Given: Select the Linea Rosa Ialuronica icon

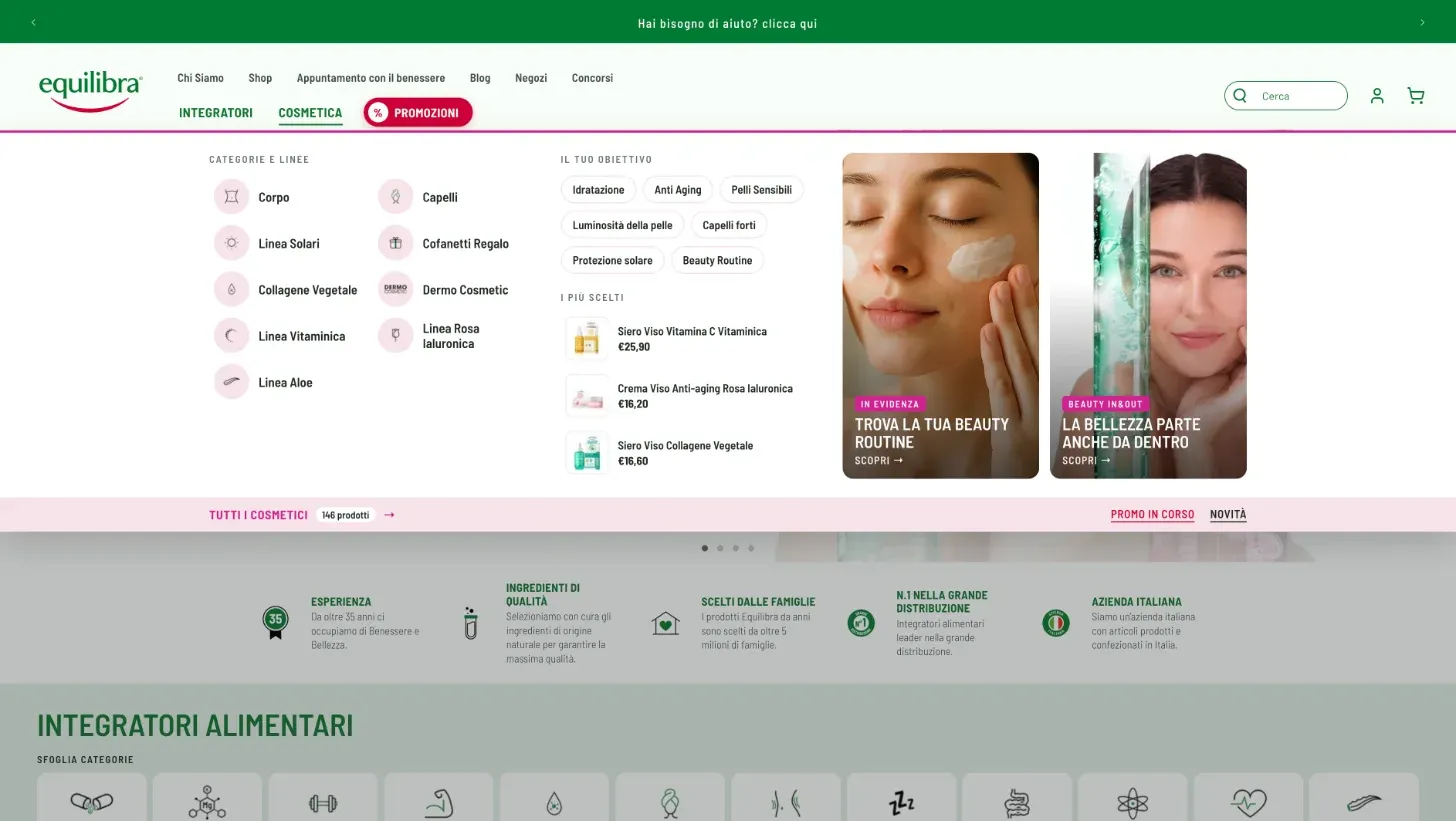Looking at the screenshot, I should coord(395,336).
